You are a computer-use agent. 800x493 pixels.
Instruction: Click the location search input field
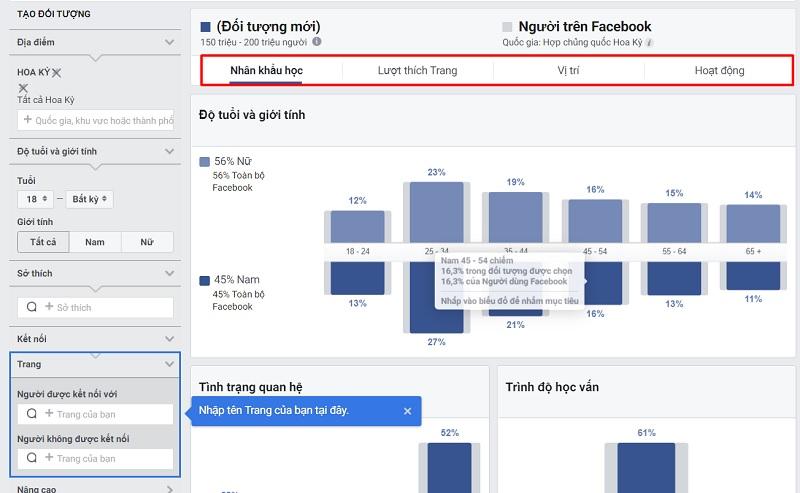click(96, 120)
